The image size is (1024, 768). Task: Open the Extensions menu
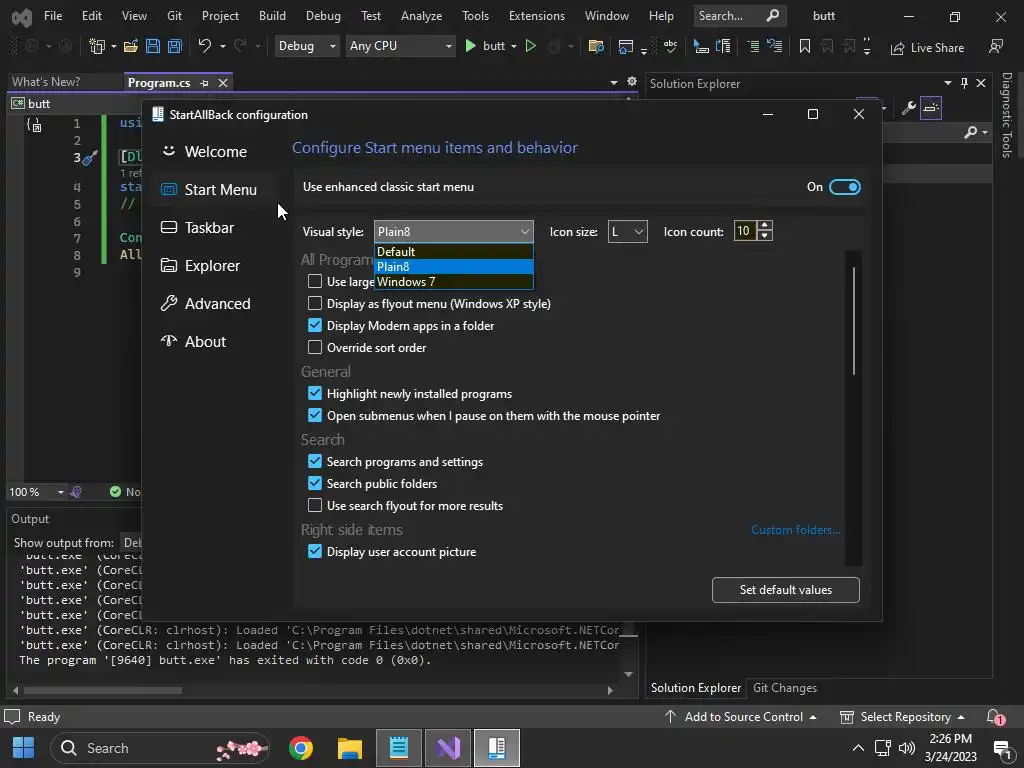coord(537,16)
